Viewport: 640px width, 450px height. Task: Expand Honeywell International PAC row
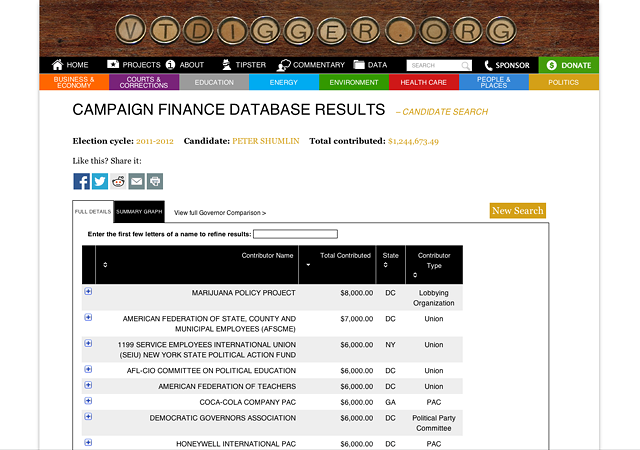88,442
